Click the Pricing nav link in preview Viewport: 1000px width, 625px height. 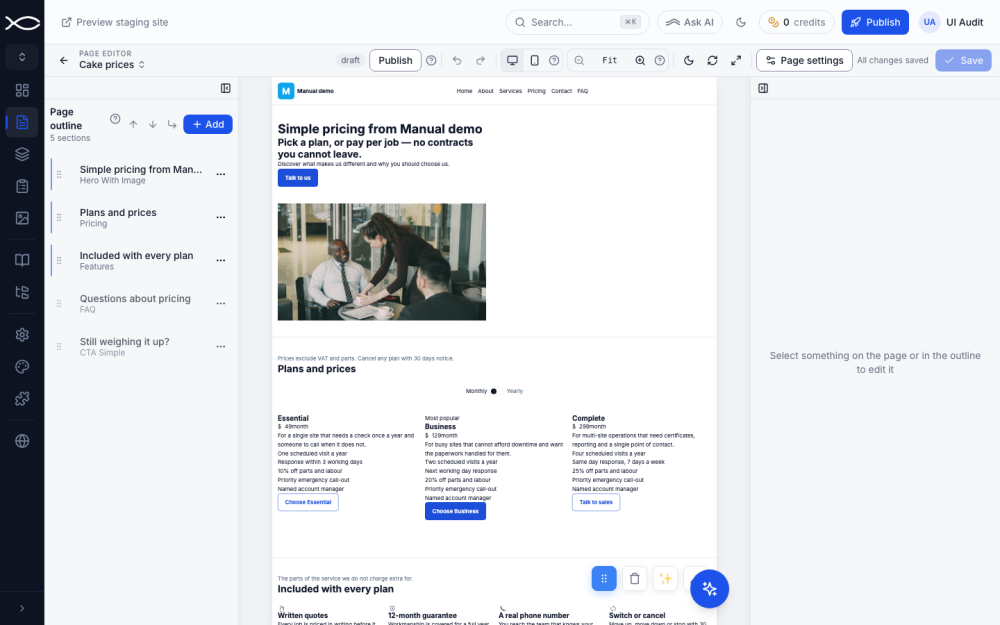tap(536, 91)
